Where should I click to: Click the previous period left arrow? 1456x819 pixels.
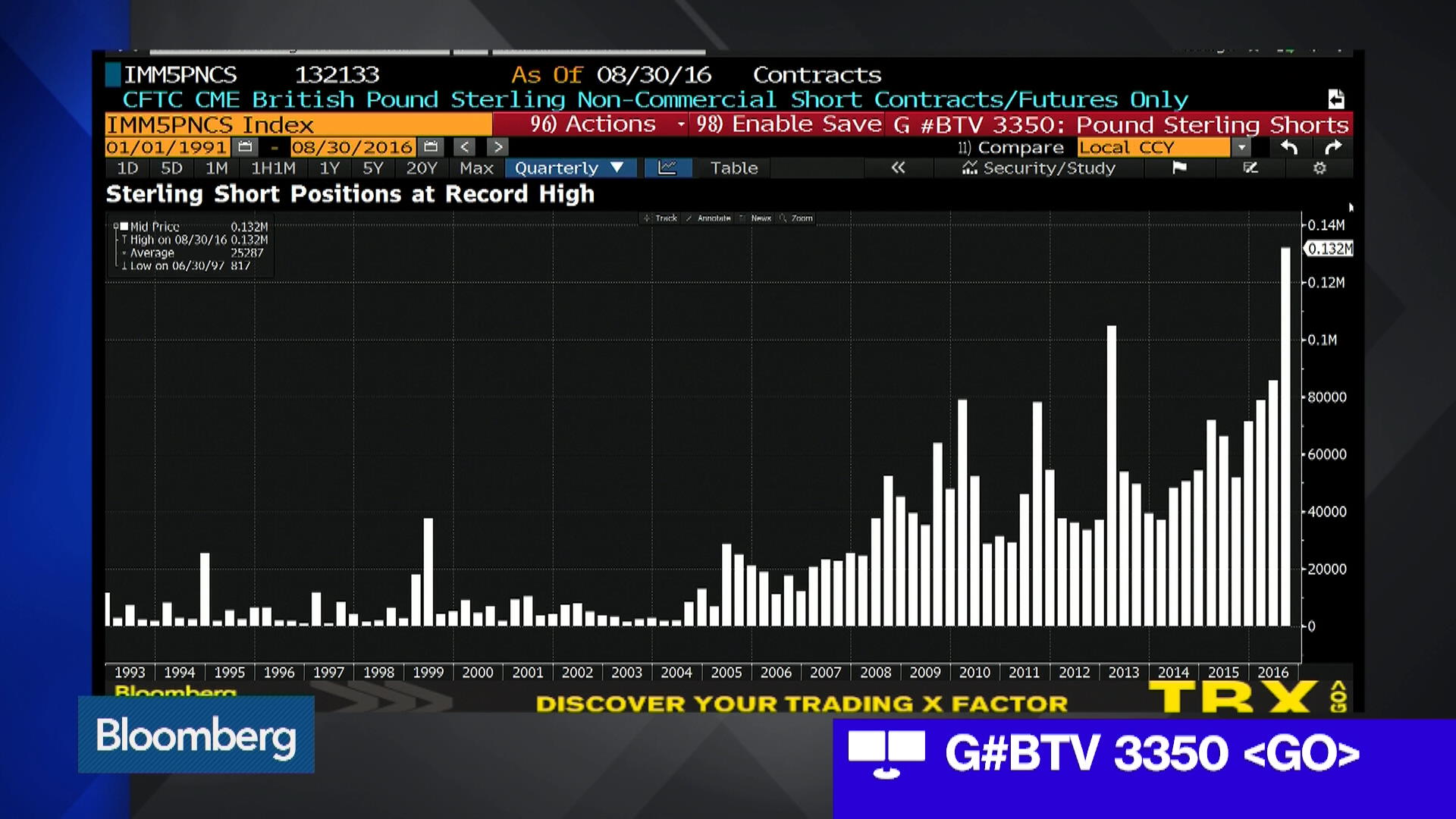pyautogui.click(x=465, y=147)
